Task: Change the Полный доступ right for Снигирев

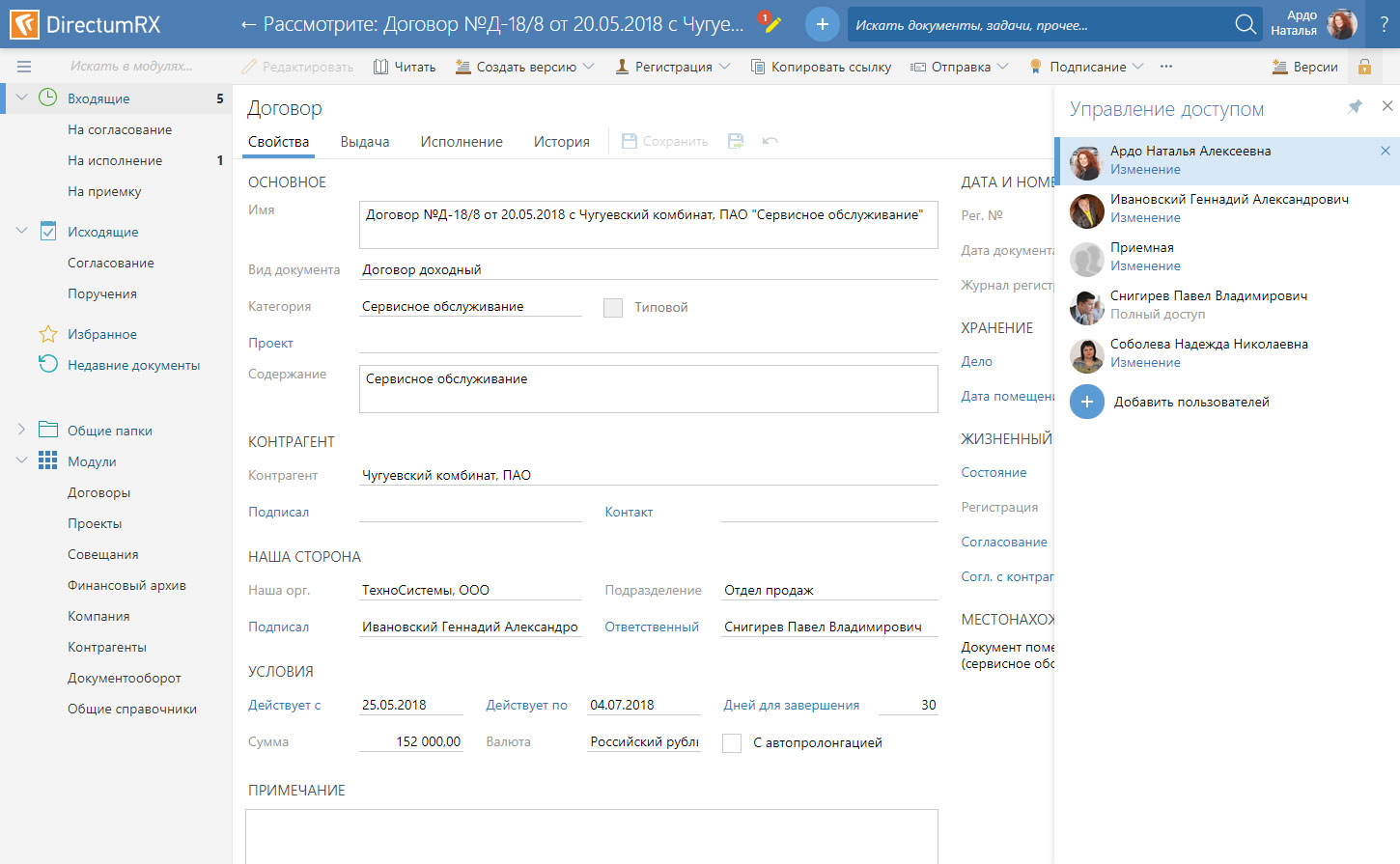Action: pos(1158,314)
